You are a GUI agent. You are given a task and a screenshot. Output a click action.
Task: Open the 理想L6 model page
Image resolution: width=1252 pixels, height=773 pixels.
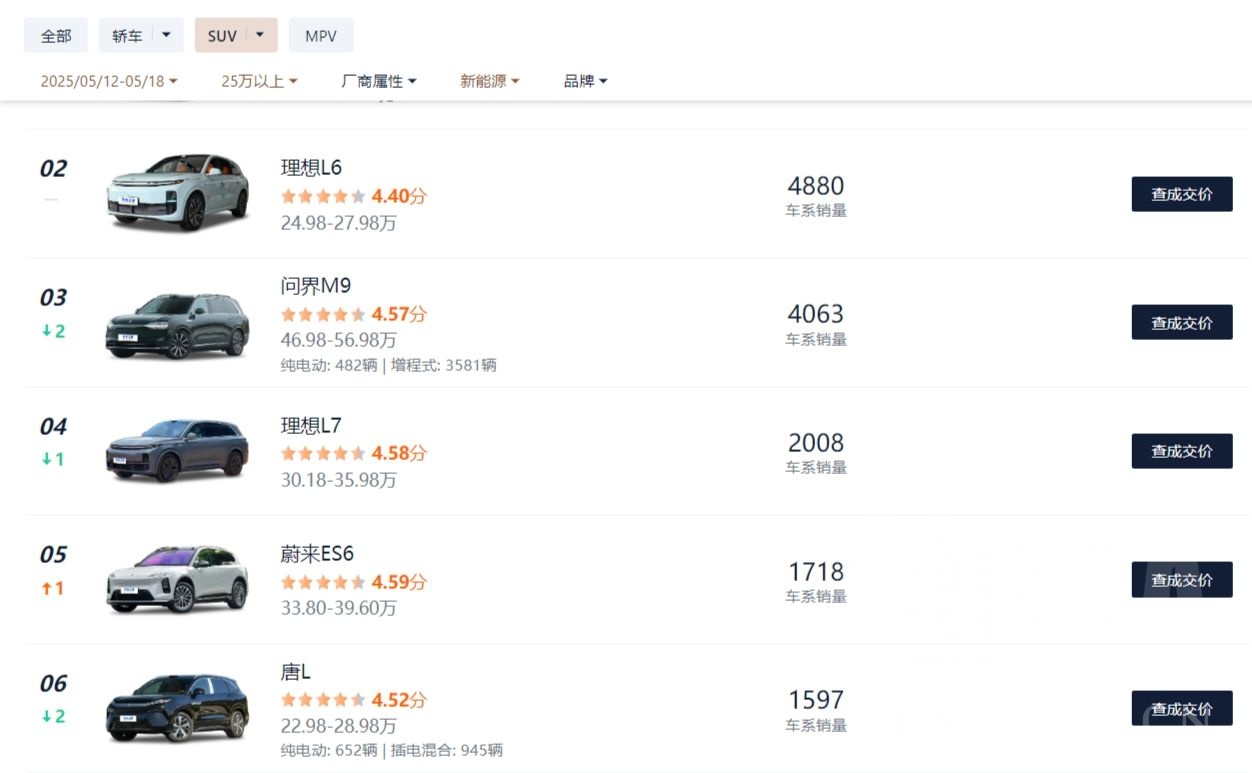point(310,167)
